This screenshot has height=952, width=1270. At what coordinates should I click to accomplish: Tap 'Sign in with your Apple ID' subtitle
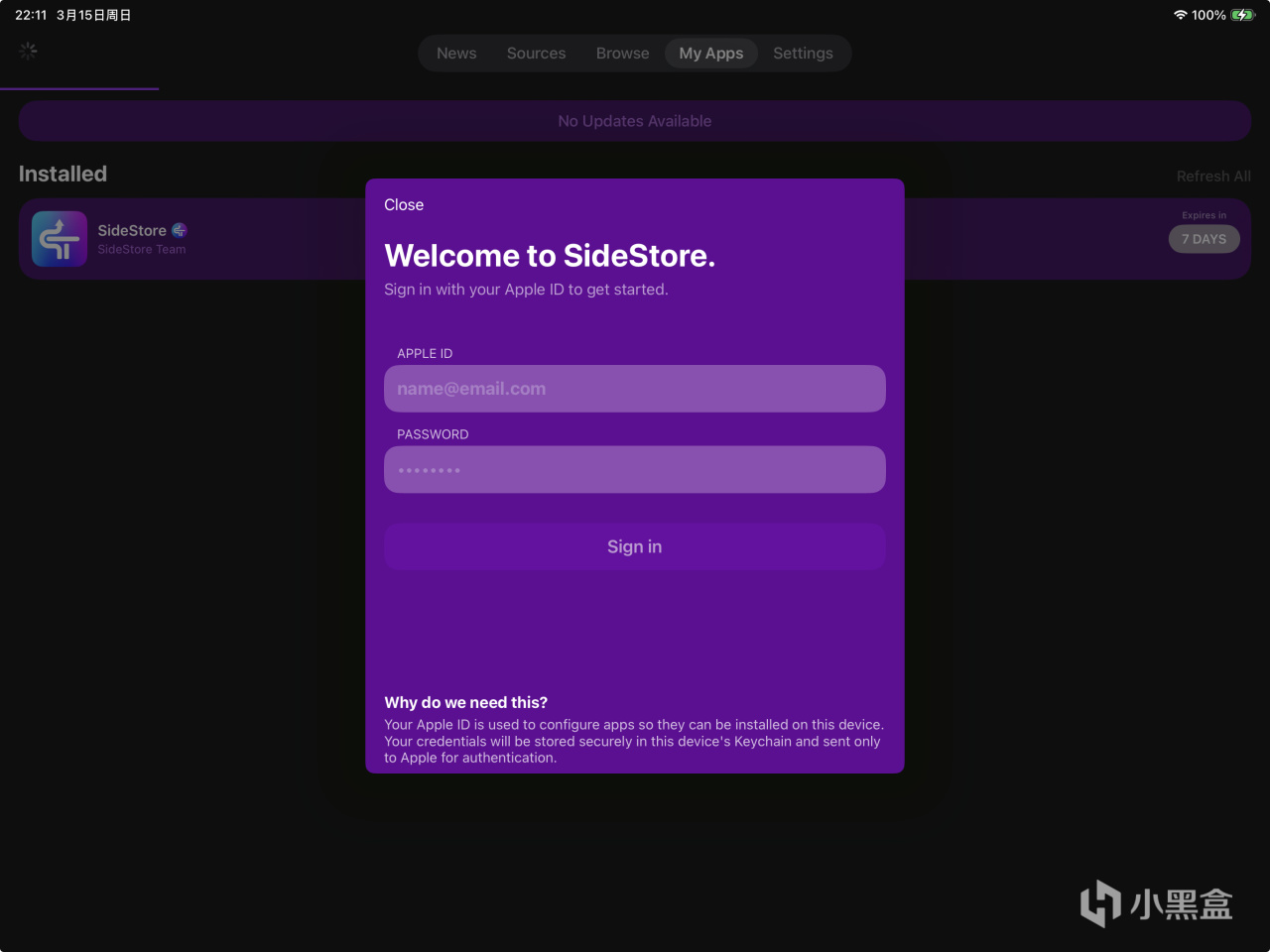526,290
